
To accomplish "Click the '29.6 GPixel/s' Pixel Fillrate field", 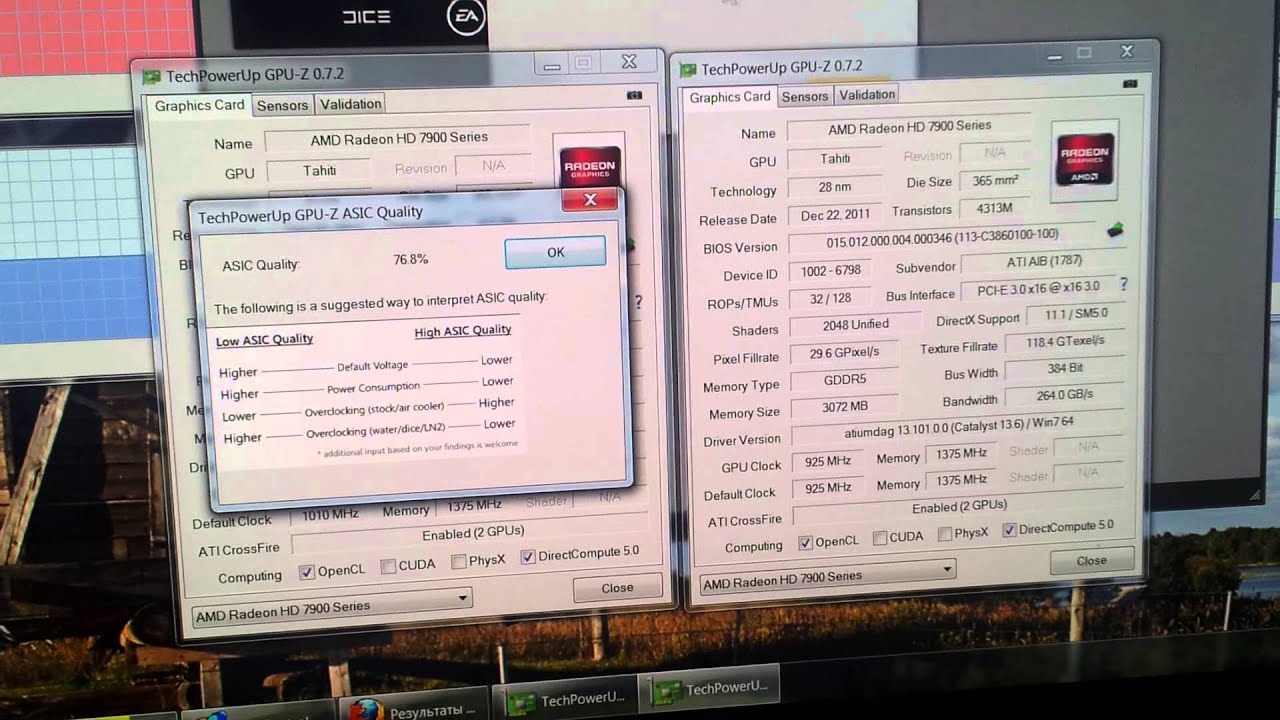I will [x=845, y=352].
